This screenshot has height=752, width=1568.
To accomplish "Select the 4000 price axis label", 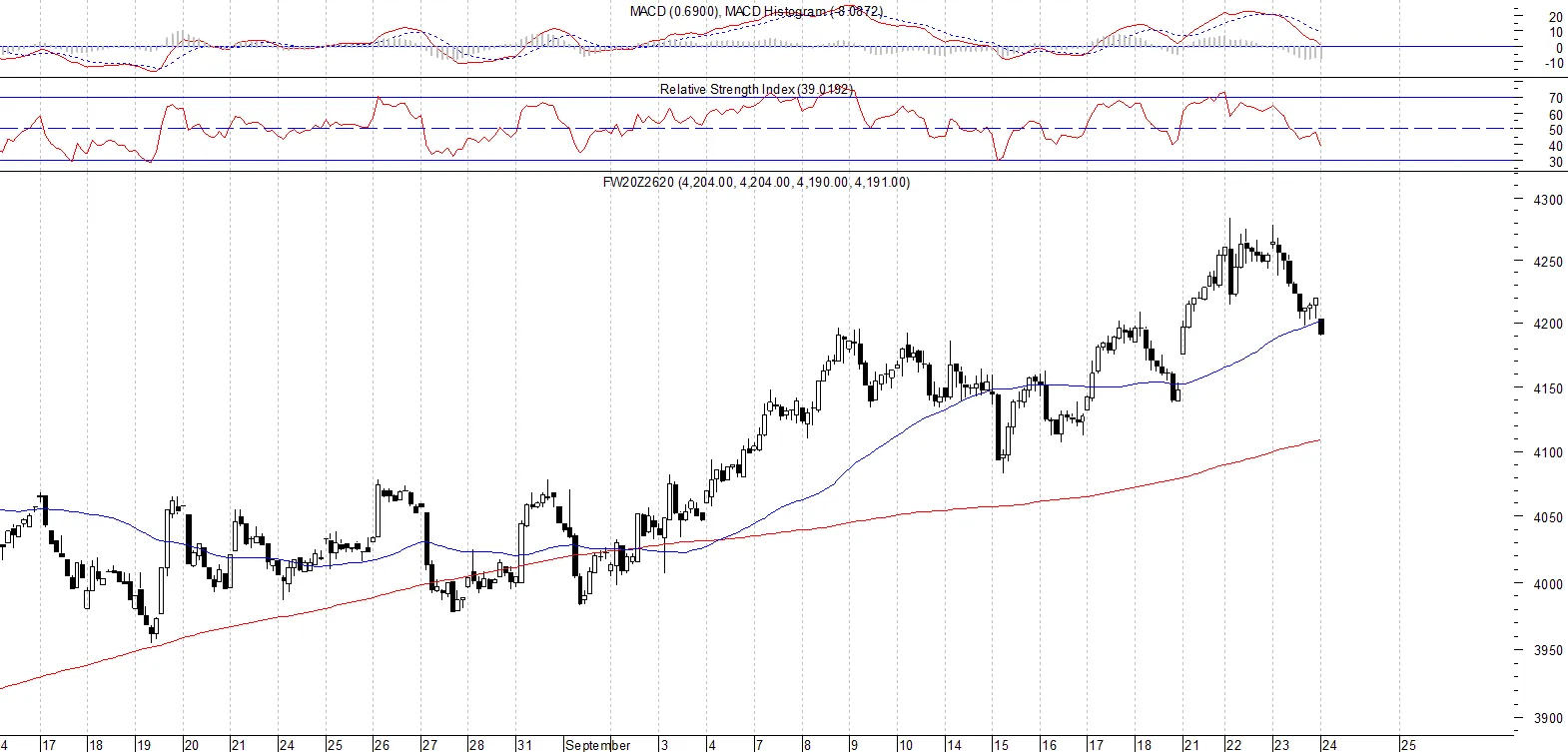I will 1548,584.
